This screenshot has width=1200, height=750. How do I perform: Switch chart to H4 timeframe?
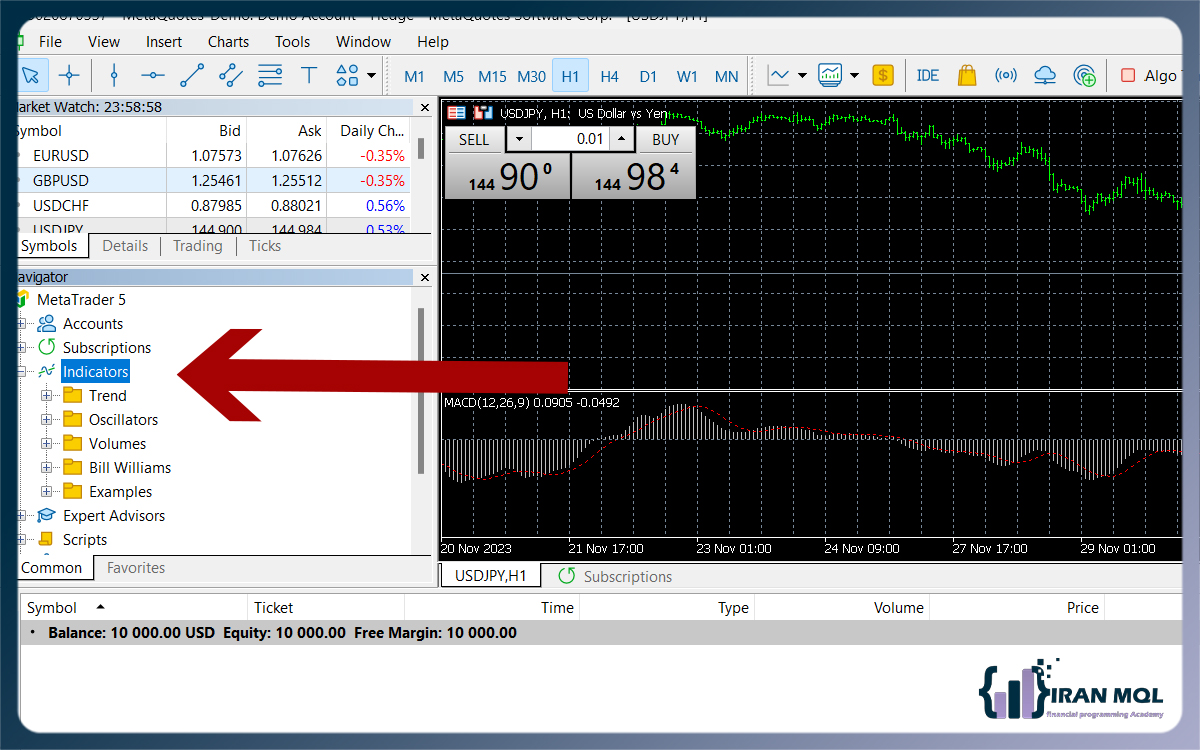[x=609, y=76]
